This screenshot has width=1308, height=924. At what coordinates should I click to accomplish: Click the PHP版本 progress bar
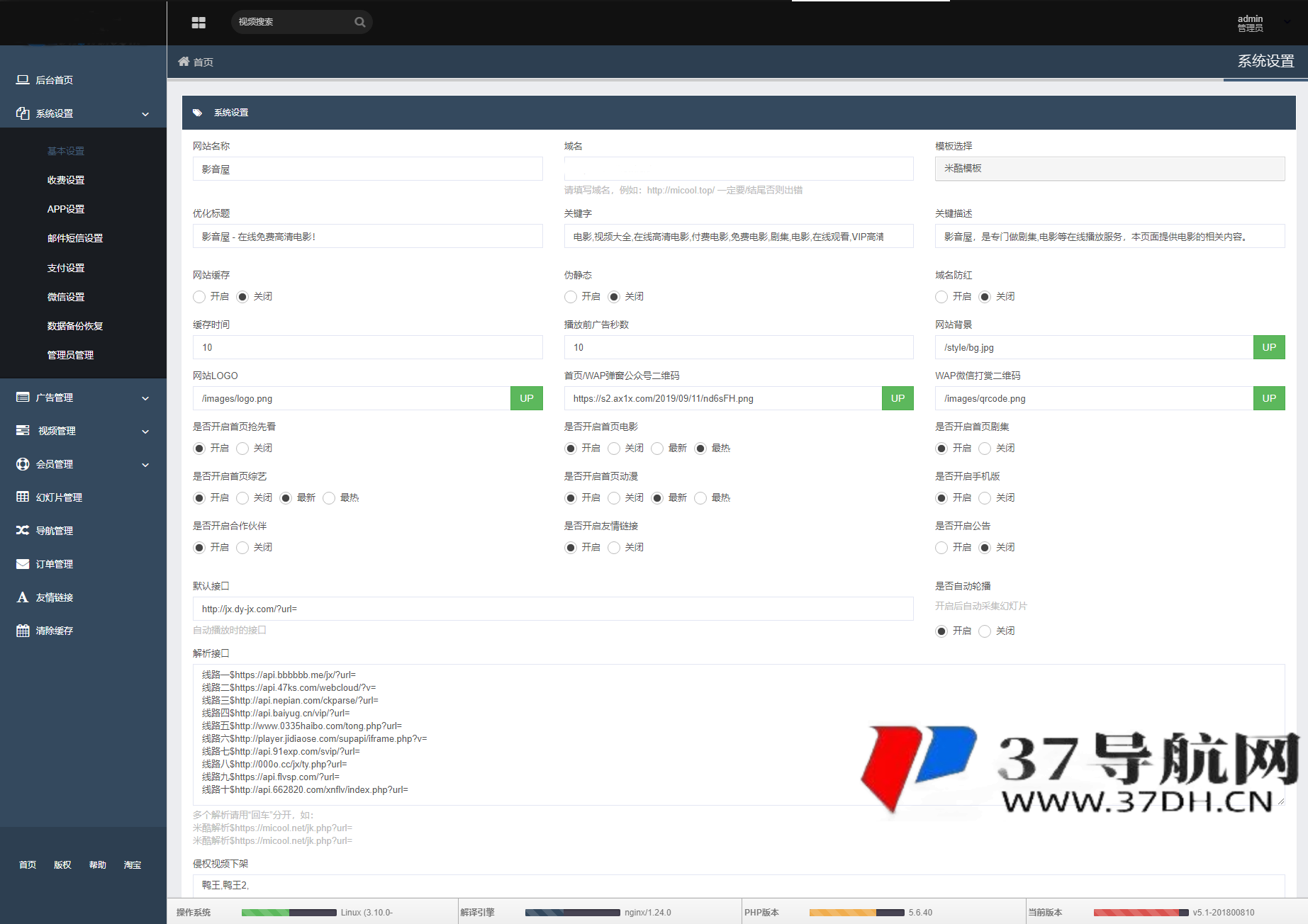click(857, 912)
